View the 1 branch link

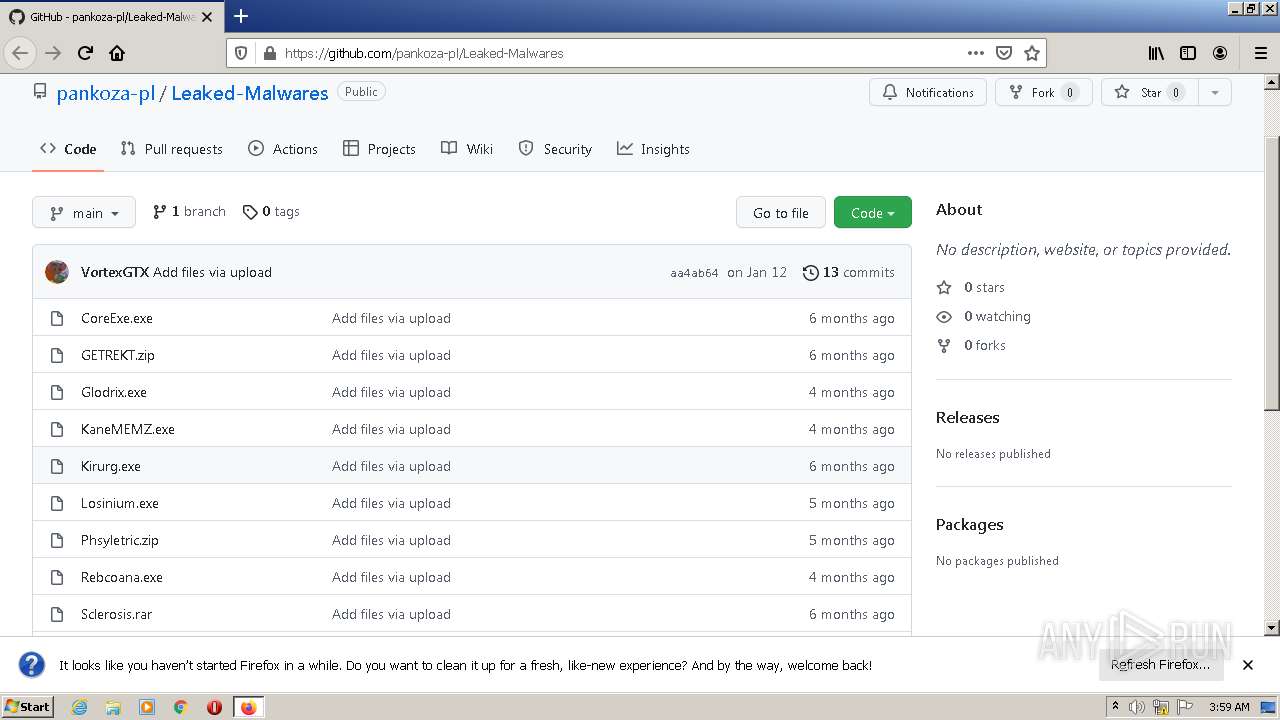pos(189,212)
